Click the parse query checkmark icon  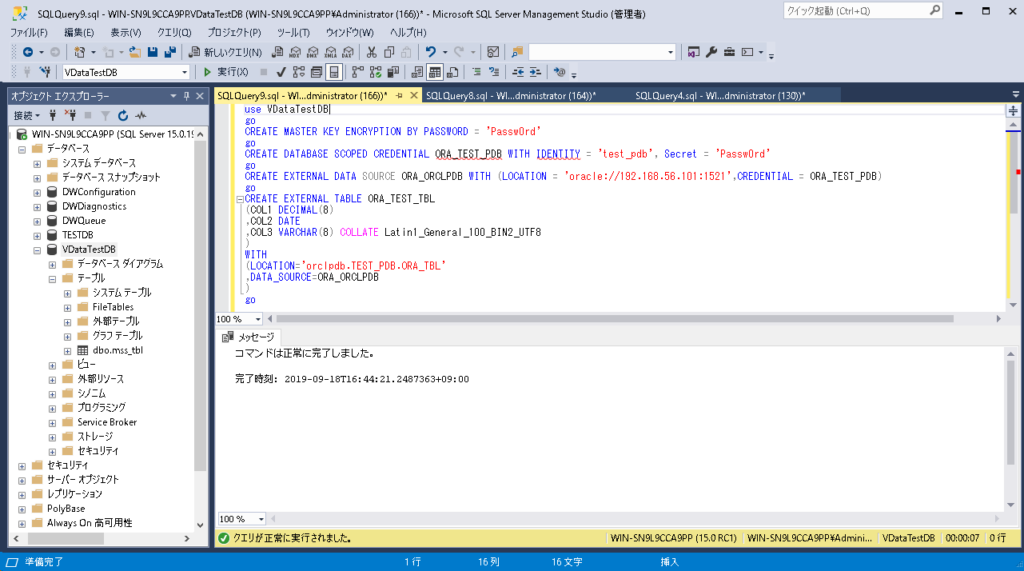pos(282,72)
